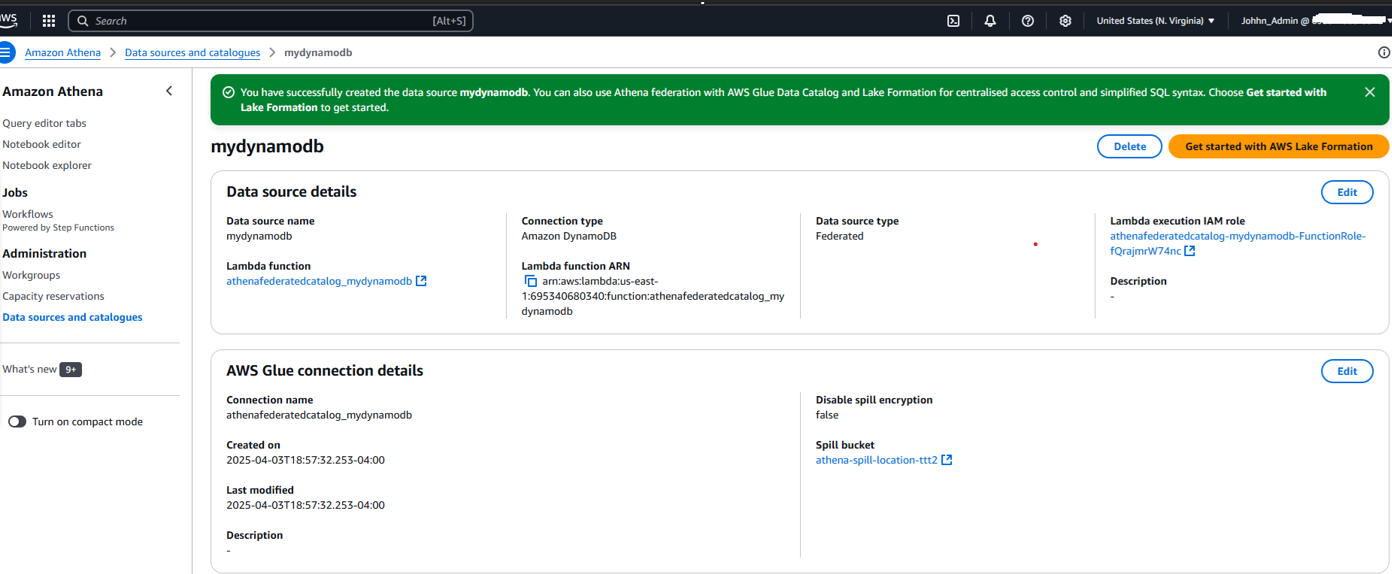Open the notifications bell
The image size is (1392, 574).
[990, 20]
